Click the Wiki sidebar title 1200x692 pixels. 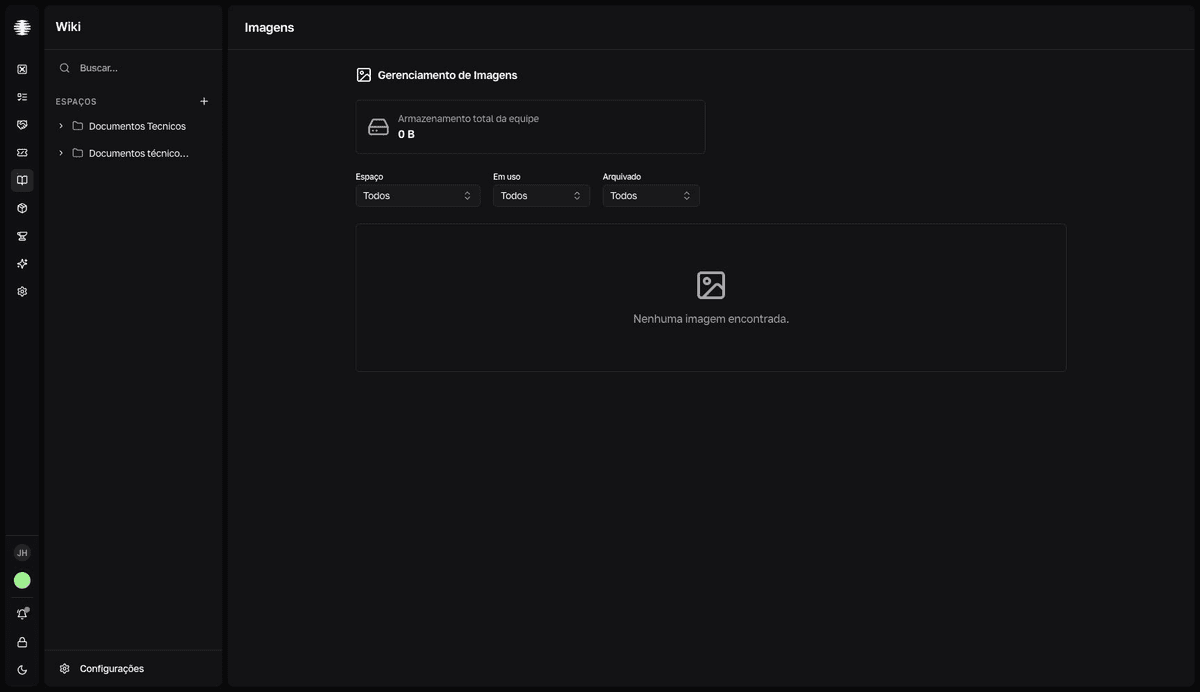click(68, 27)
